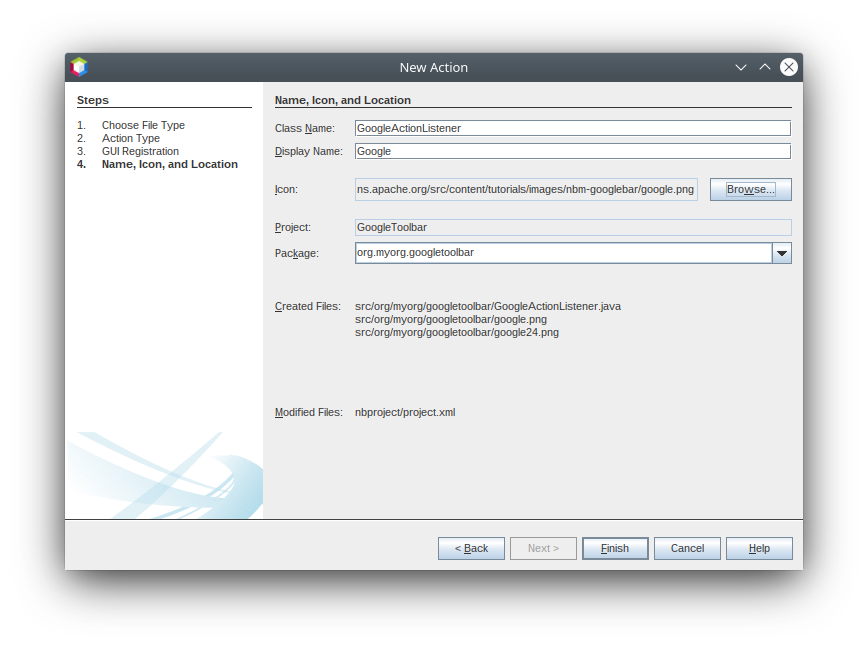Cancel the New Action wizard

click(687, 548)
